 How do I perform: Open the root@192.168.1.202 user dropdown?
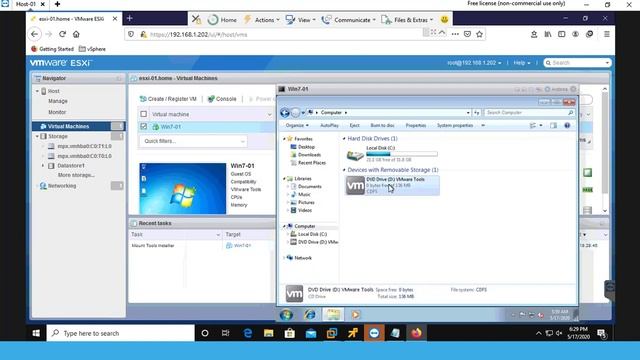(474, 63)
